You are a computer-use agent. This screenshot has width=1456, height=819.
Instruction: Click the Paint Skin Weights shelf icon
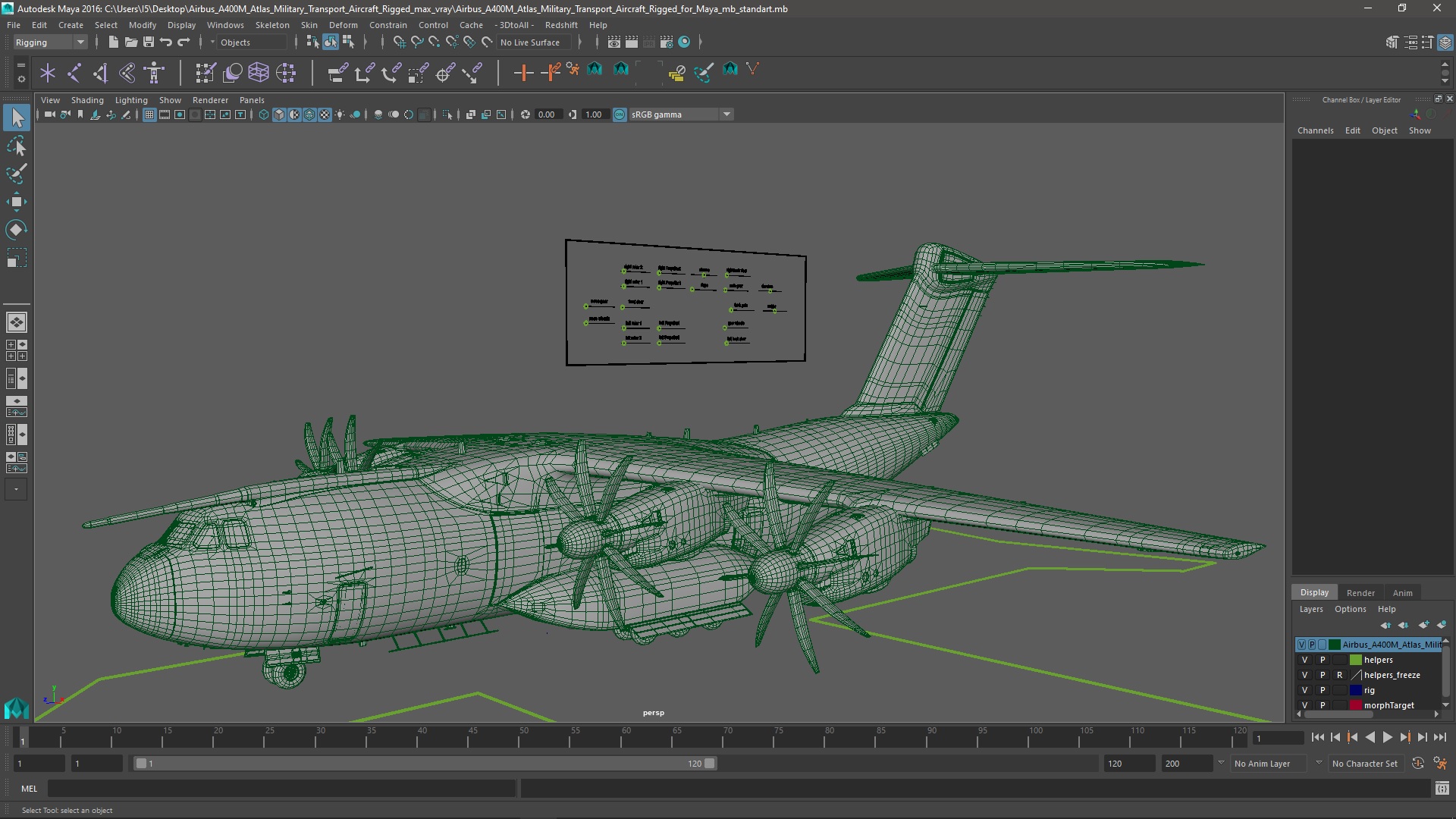coord(206,73)
